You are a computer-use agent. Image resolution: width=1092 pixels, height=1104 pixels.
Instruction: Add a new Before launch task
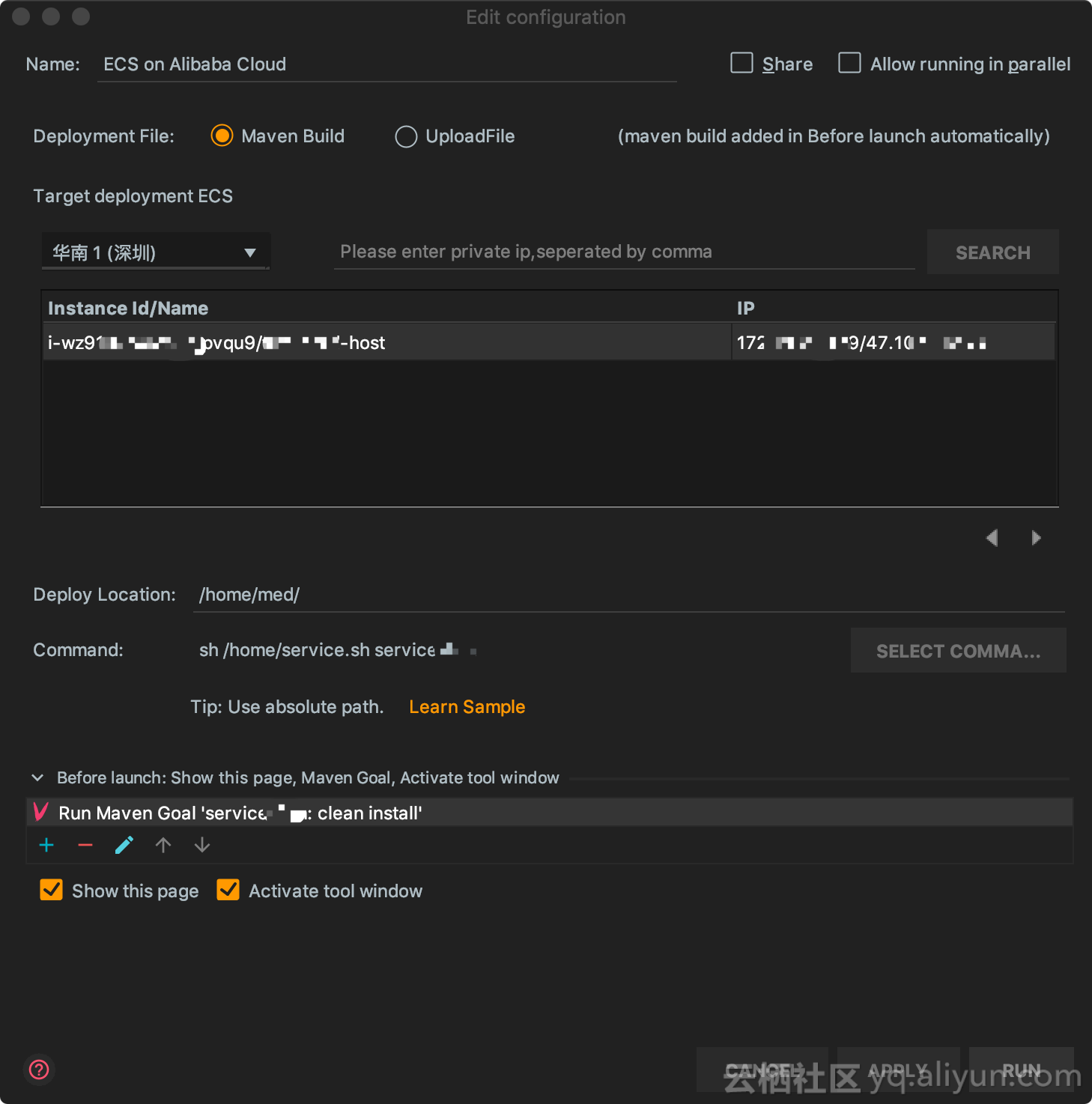pyautogui.click(x=46, y=845)
